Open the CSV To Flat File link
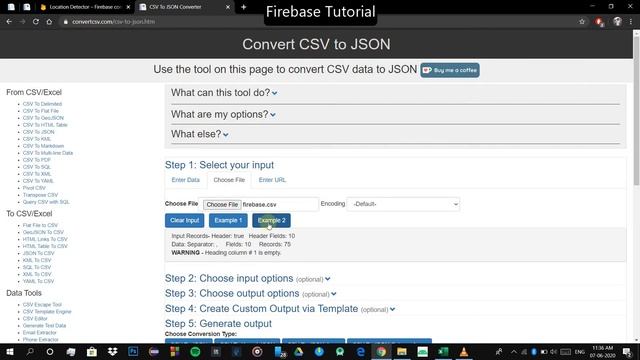Viewport: 640px width, 360px height. point(41,111)
